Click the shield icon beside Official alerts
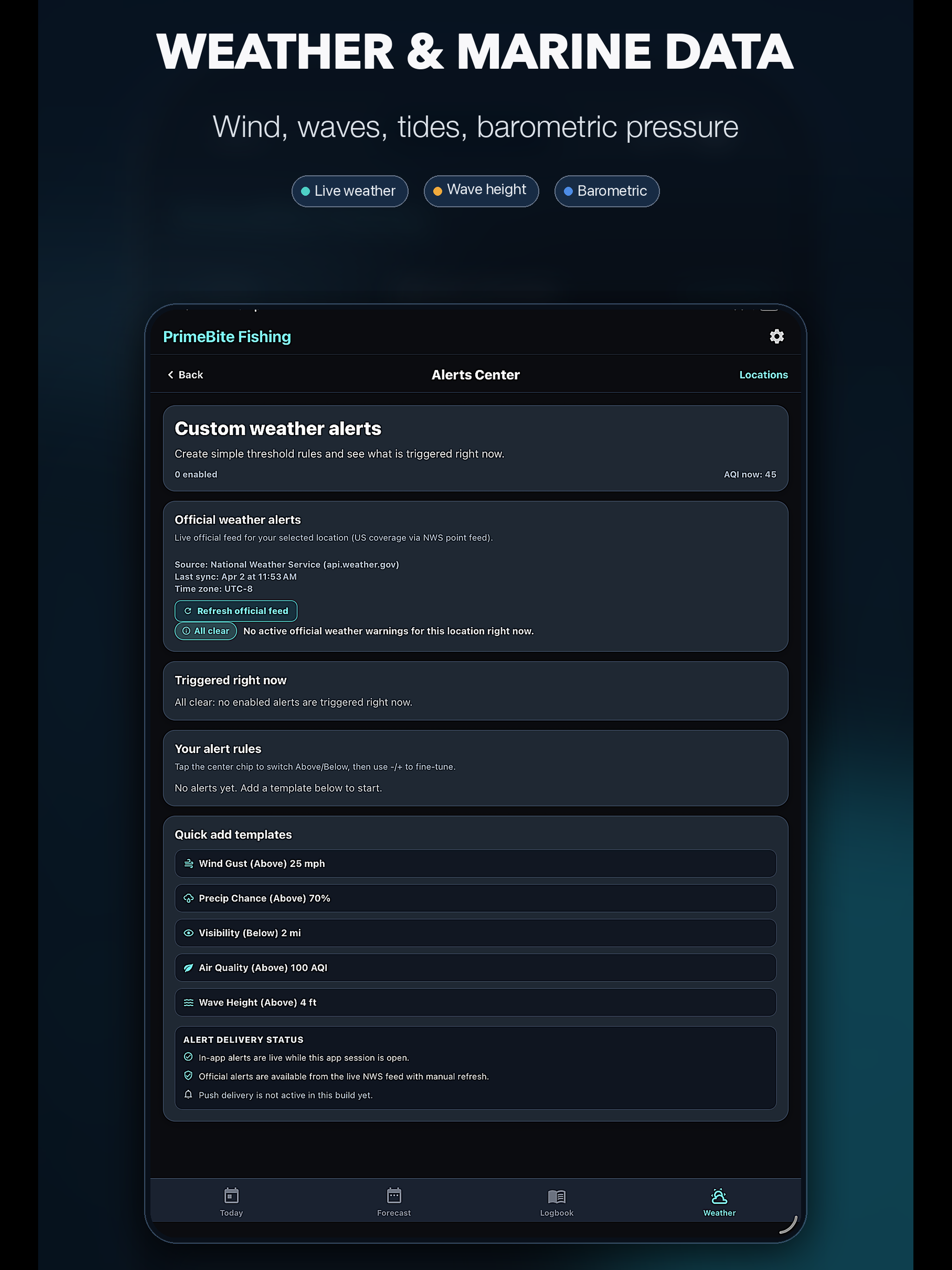Screen dimensions: 952x1270 [x=188, y=1075]
